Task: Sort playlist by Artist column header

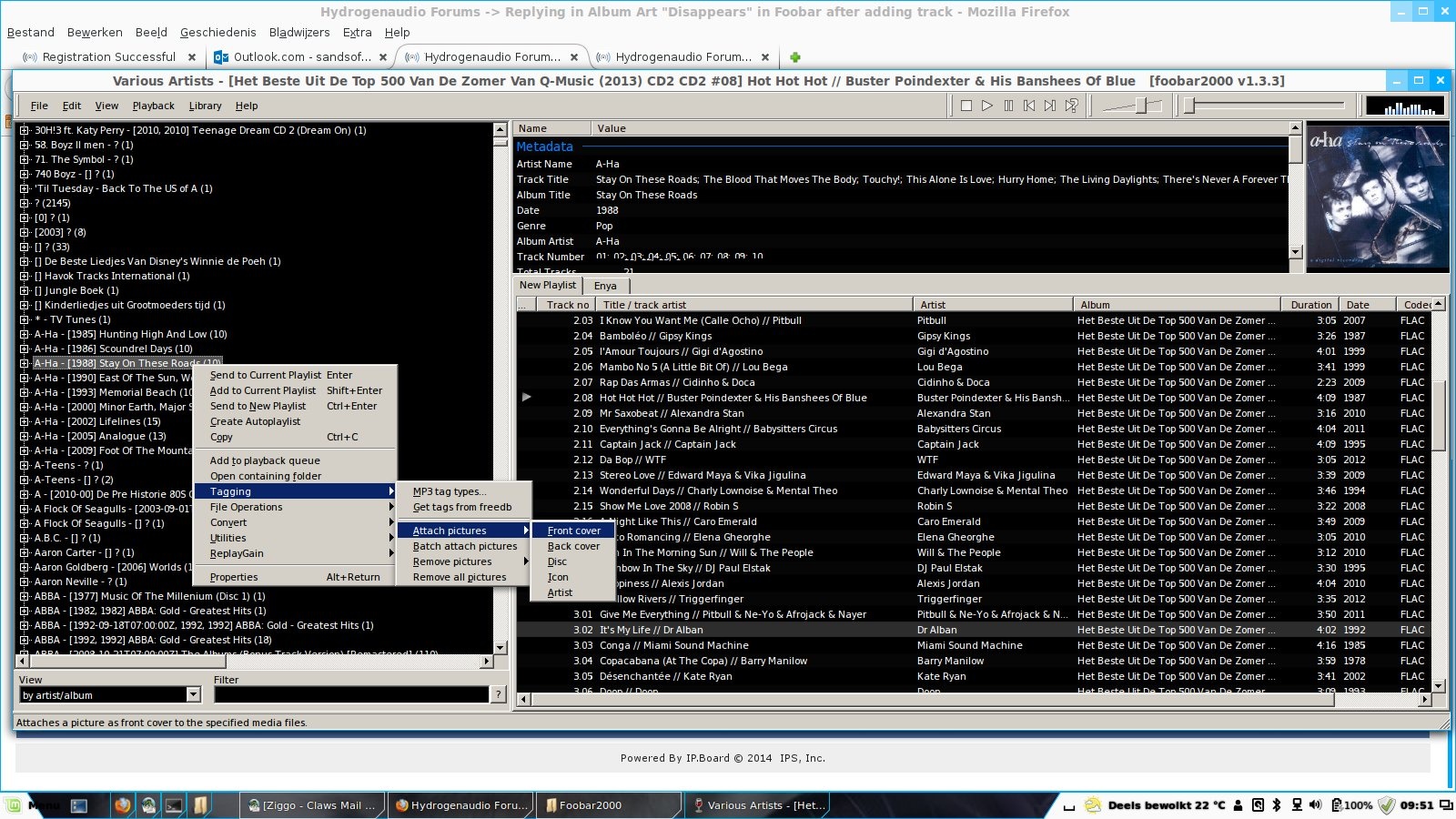Action: (993, 305)
